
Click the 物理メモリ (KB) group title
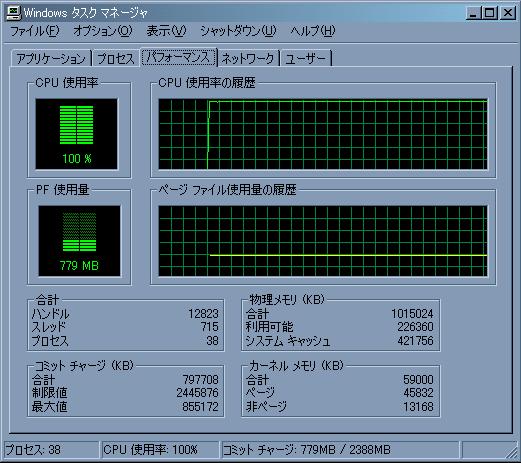(287, 299)
